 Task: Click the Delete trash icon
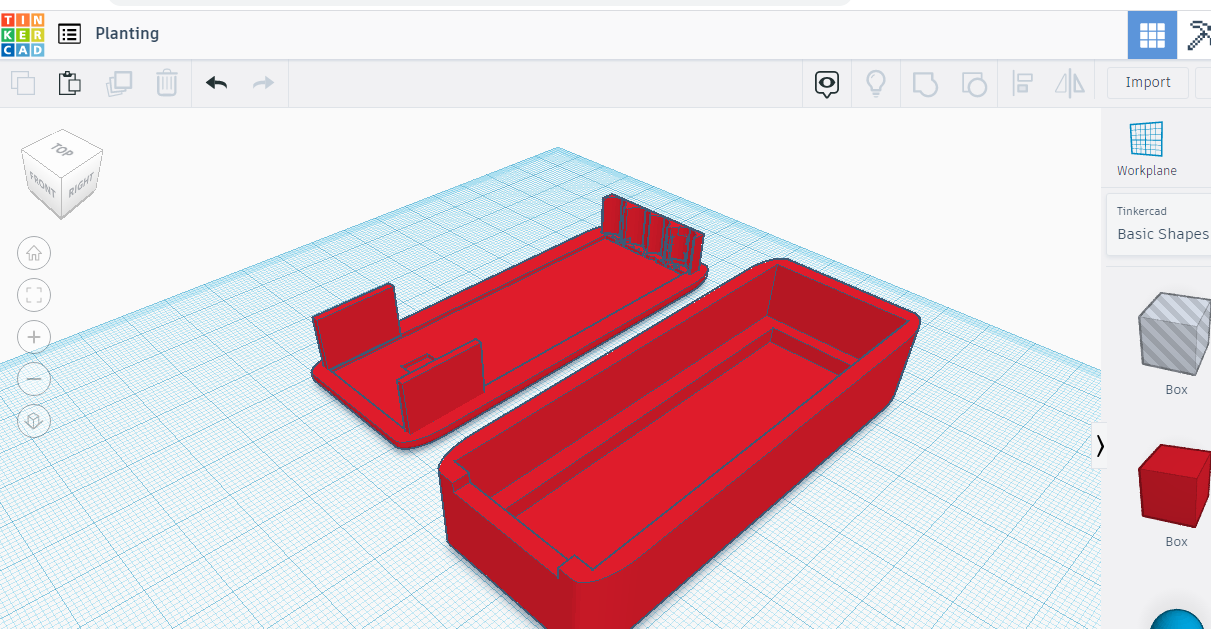click(167, 83)
